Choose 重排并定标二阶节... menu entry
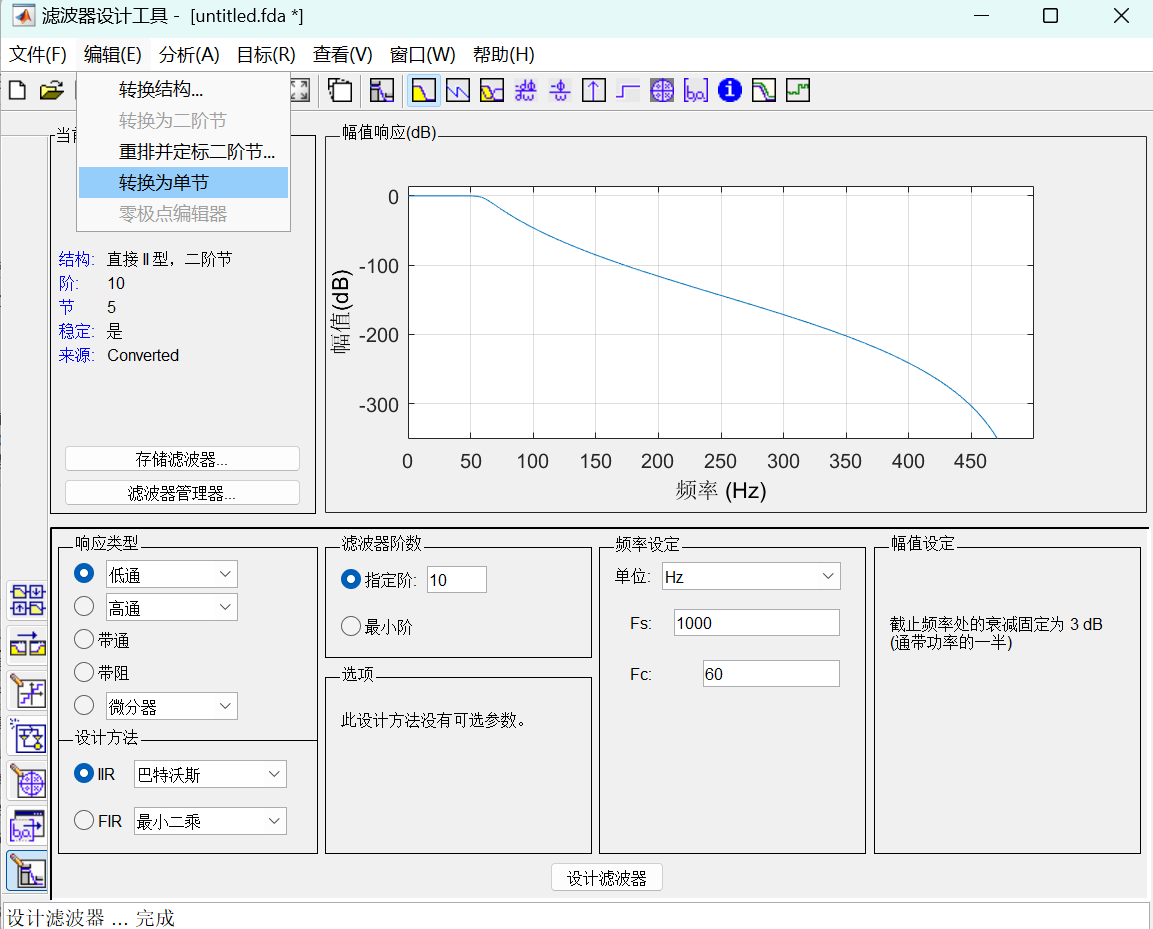Image resolution: width=1153 pixels, height=929 pixels. pos(183,152)
